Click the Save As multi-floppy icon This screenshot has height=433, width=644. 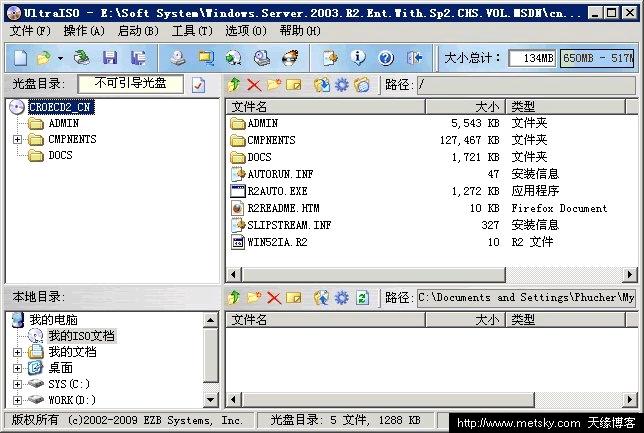(138, 58)
